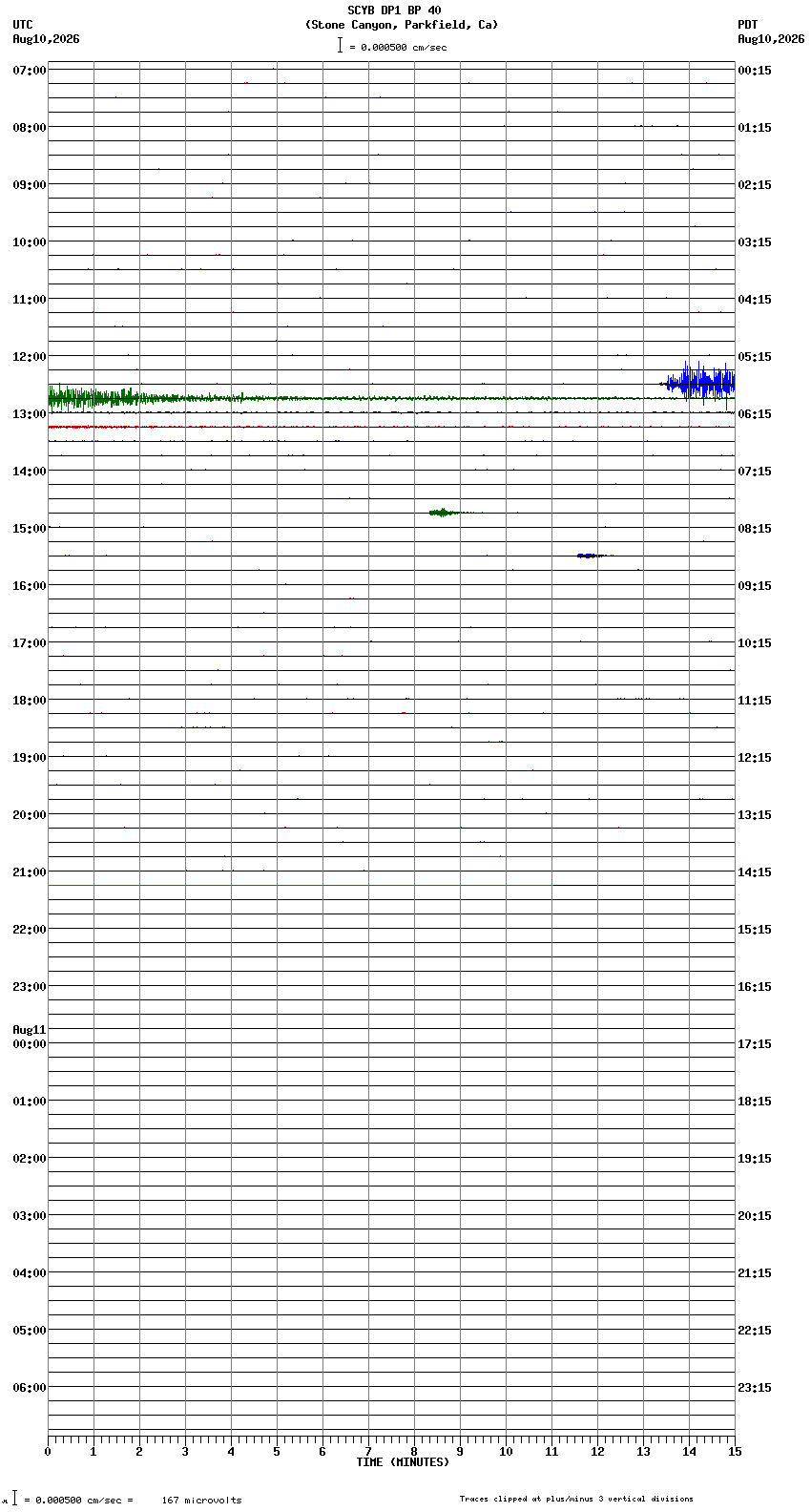The height and width of the screenshot is (1512, 811).
Task: Select the UTC header label
Action: point(23,25)
